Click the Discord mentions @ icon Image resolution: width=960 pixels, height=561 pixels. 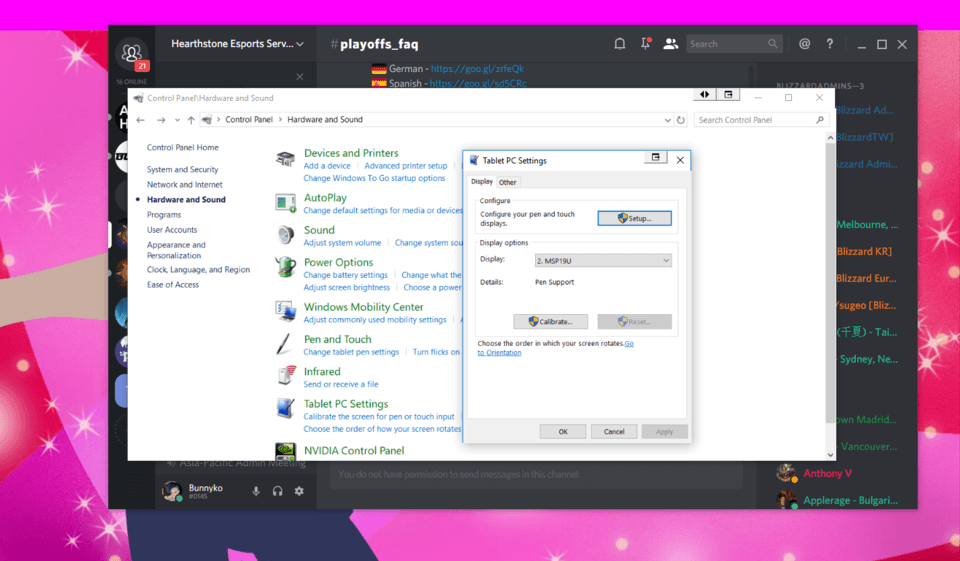pos(804,44)
